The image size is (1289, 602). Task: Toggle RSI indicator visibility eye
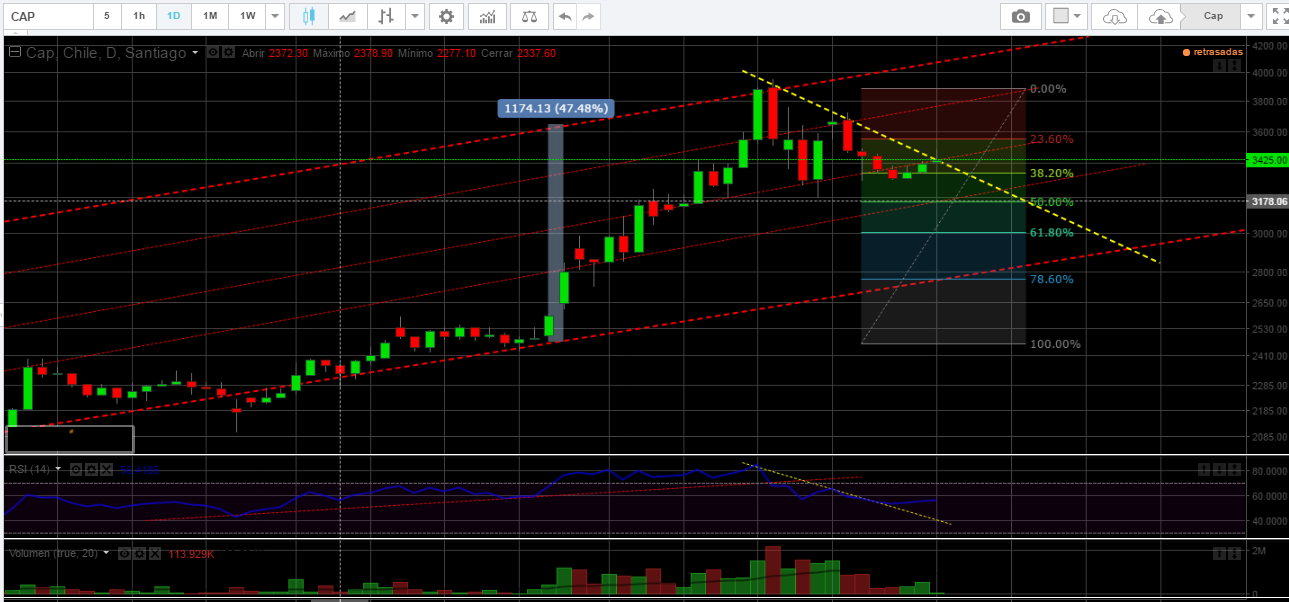point(76,468)
